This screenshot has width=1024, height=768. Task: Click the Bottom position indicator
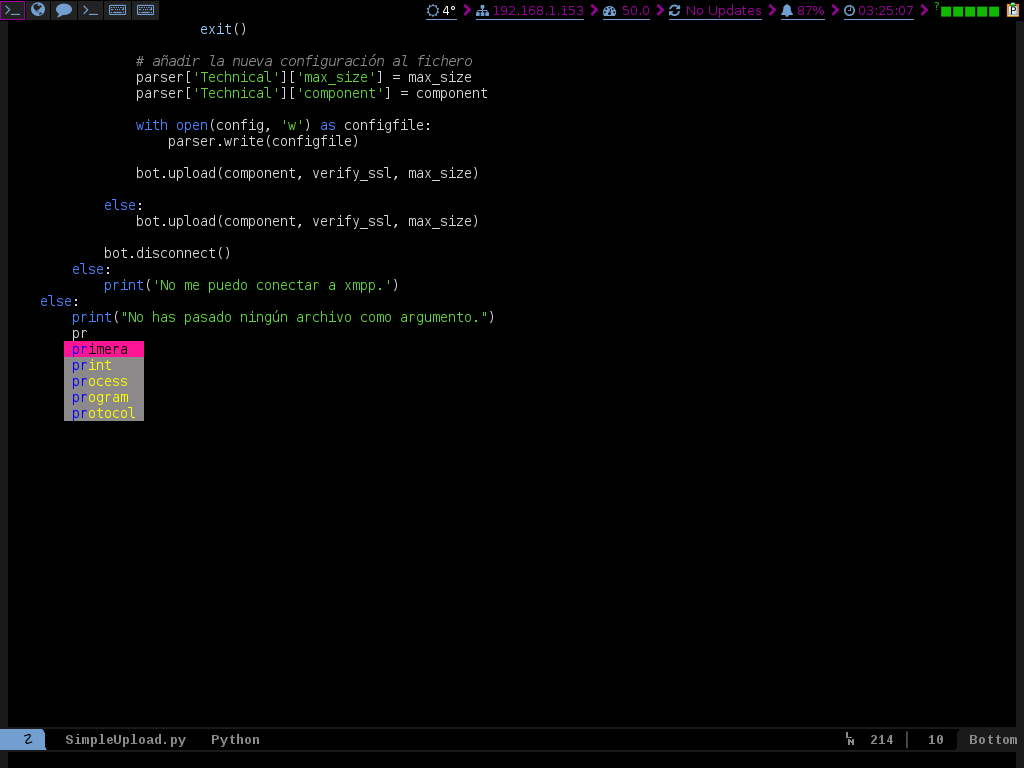[x=993, y=740]
